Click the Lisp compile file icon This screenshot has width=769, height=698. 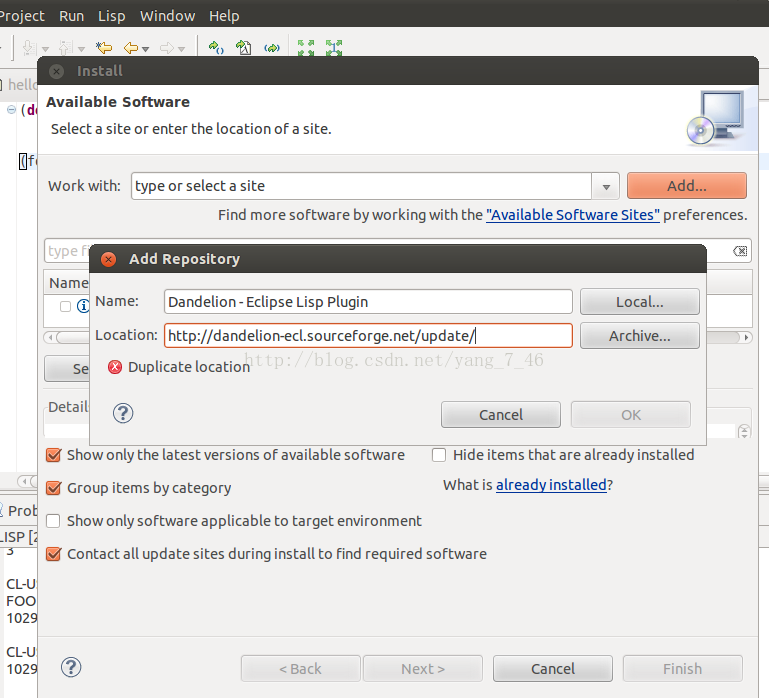coord(244,48)
